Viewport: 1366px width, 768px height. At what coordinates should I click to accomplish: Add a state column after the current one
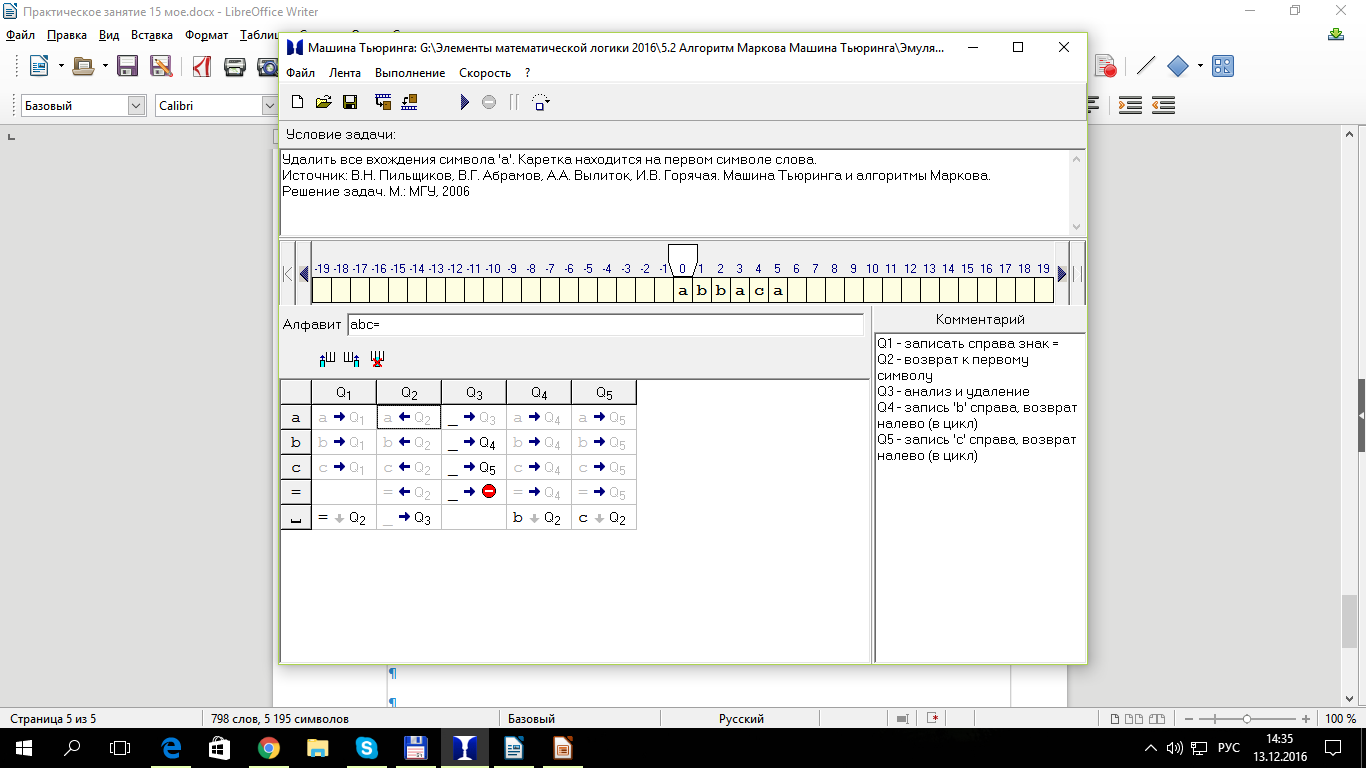[351, 358]
